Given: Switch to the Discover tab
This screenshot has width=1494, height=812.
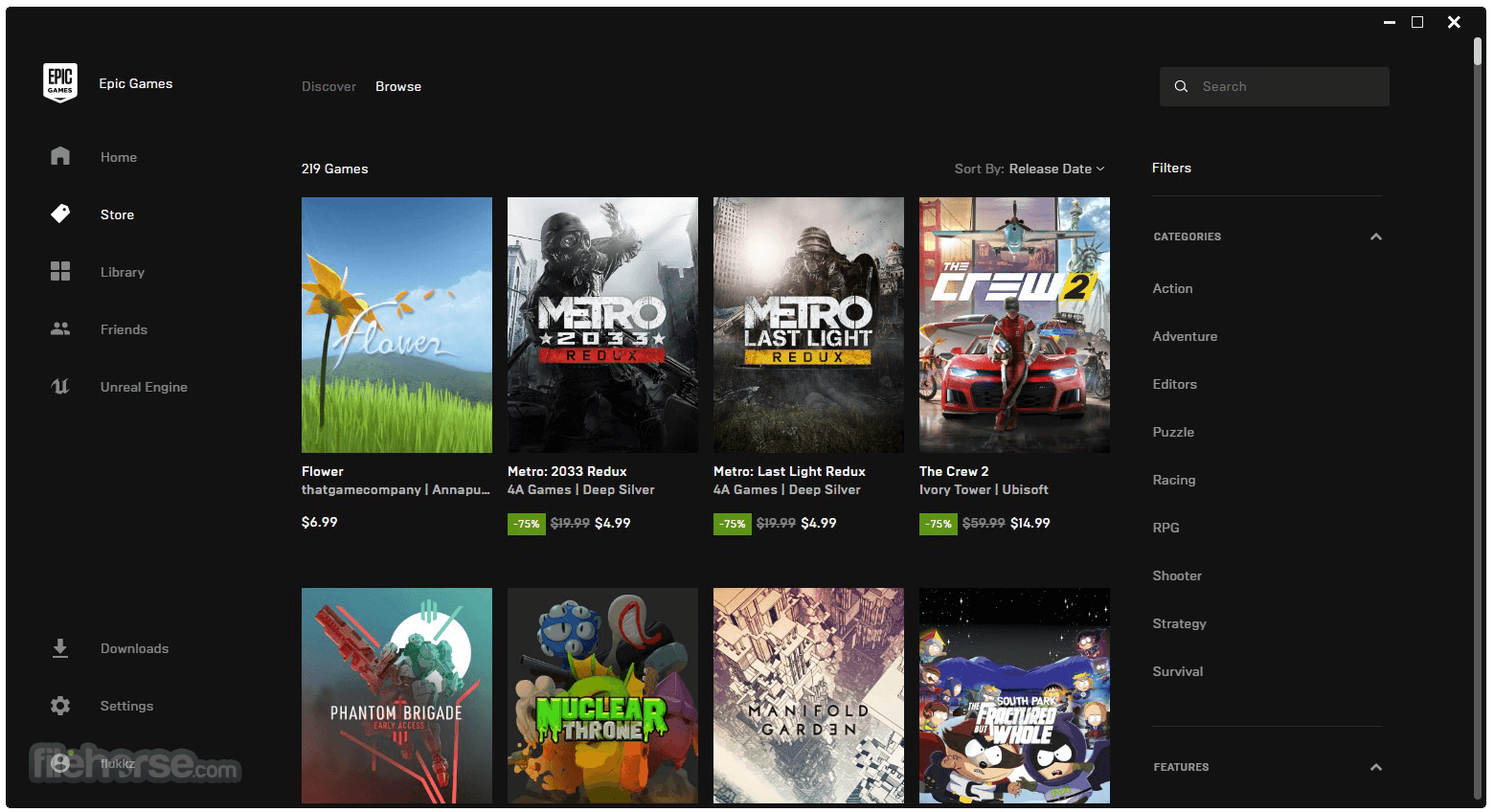Looking at the screenshot, I should (x=328, y=86).
